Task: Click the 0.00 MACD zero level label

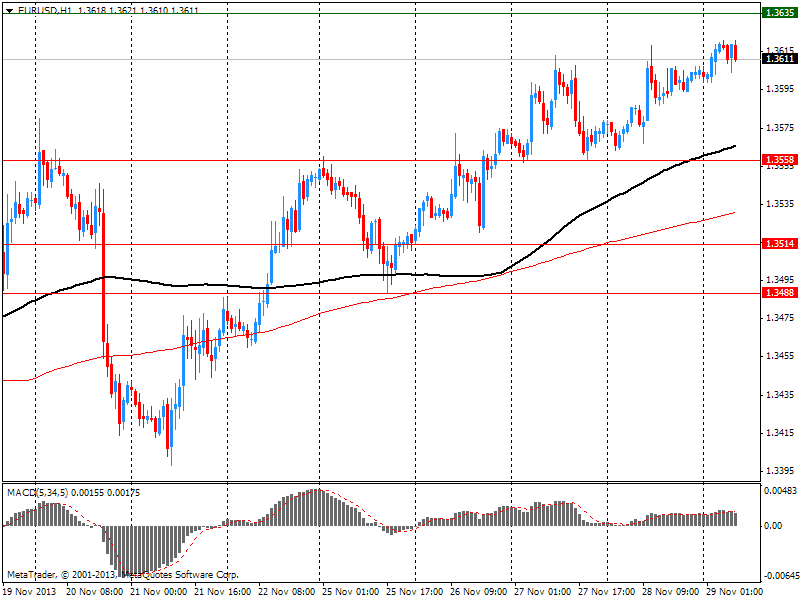Action: coord(774,525)
